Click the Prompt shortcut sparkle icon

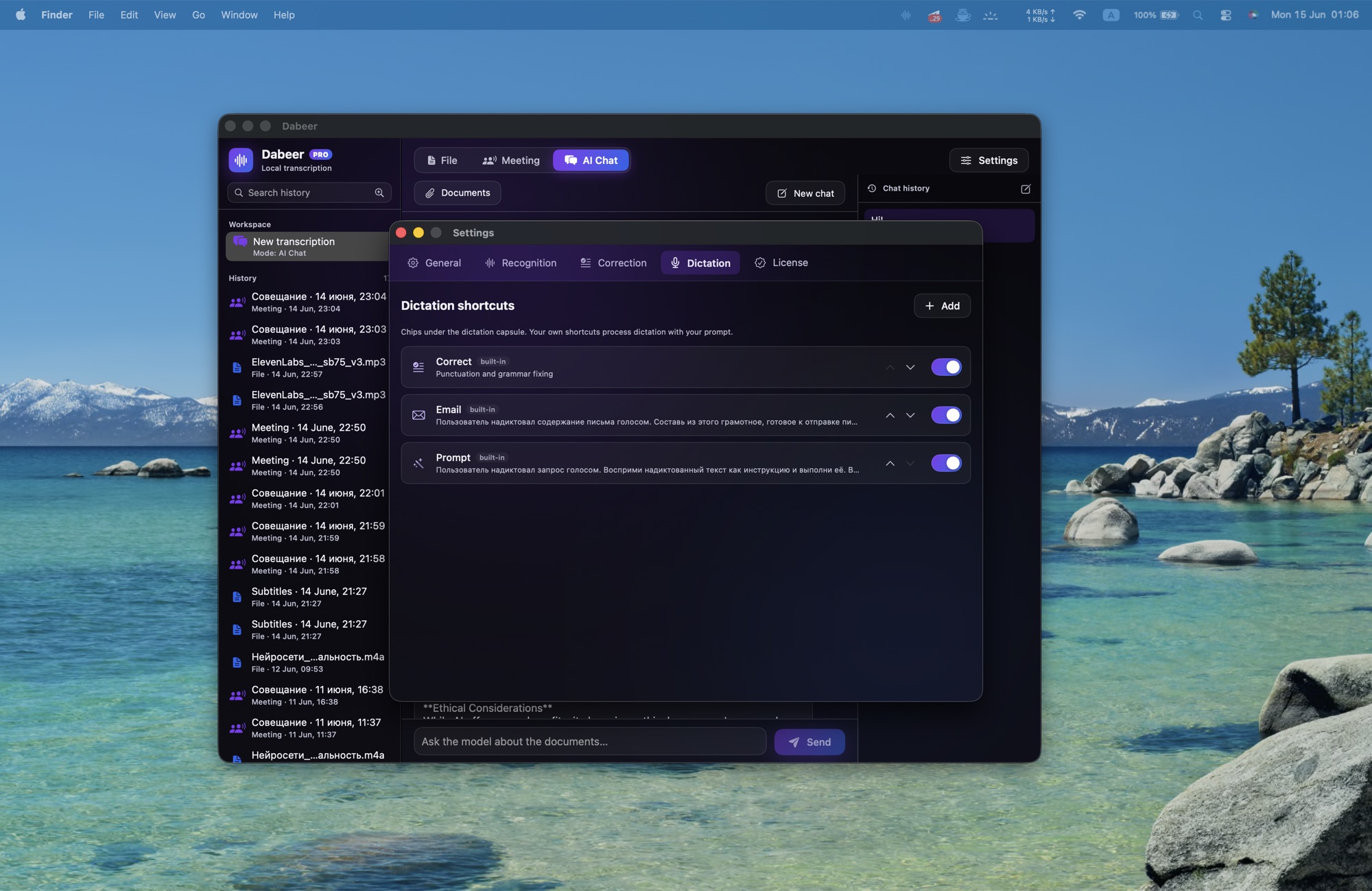point(418,463)
